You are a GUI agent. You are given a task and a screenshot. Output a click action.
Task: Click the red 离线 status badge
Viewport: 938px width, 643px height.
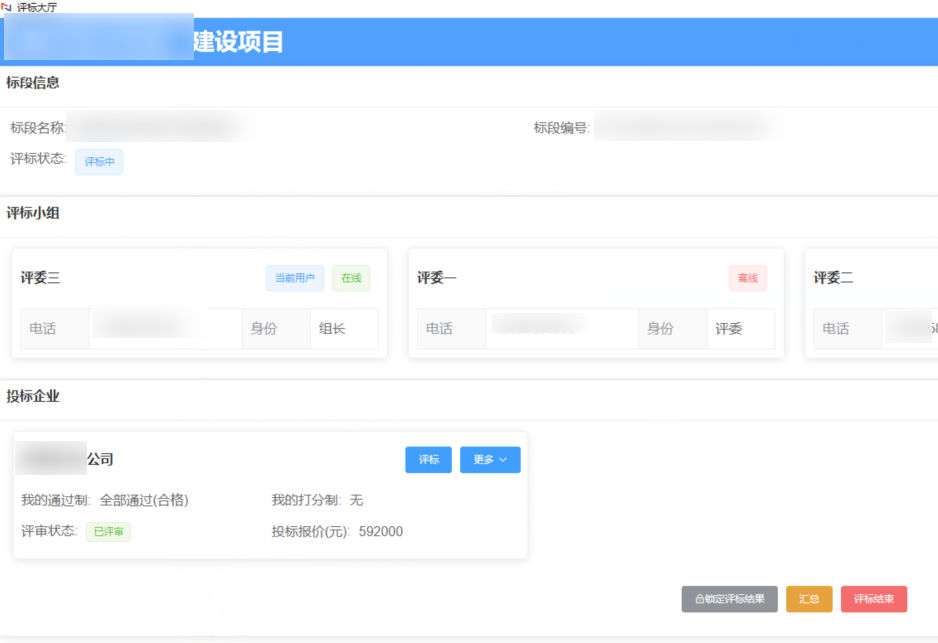click(747, 278)
